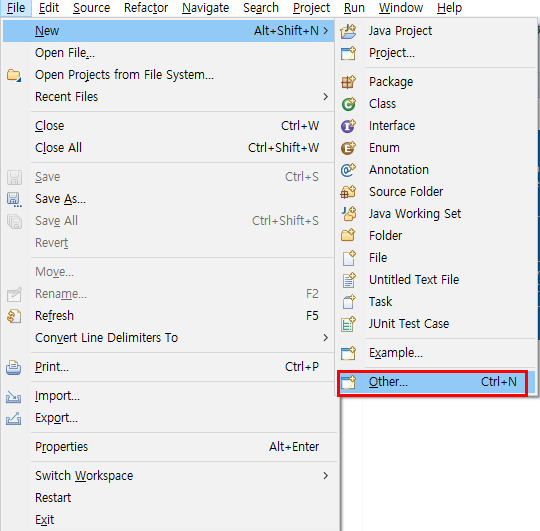Click the Refresh icon
Viewport: 540px width, 531px height.
coord(14,316)
